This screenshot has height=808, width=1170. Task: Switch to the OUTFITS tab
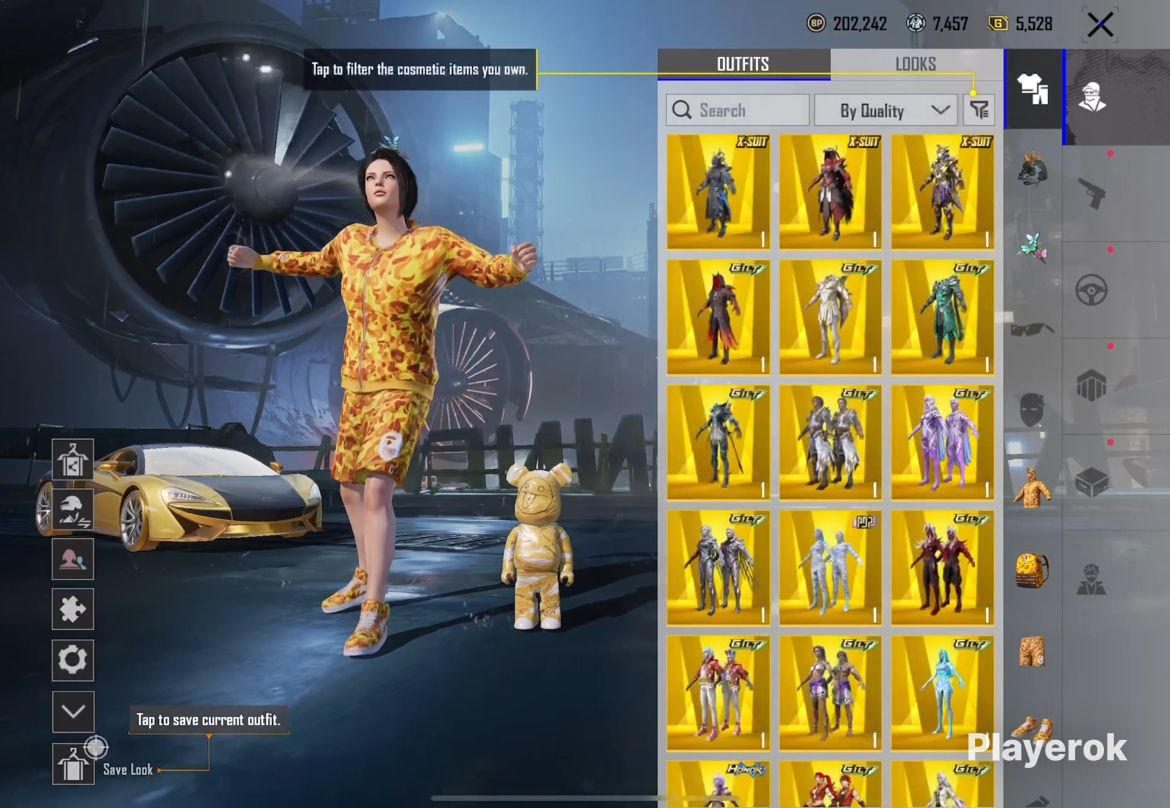pos(743,64)
